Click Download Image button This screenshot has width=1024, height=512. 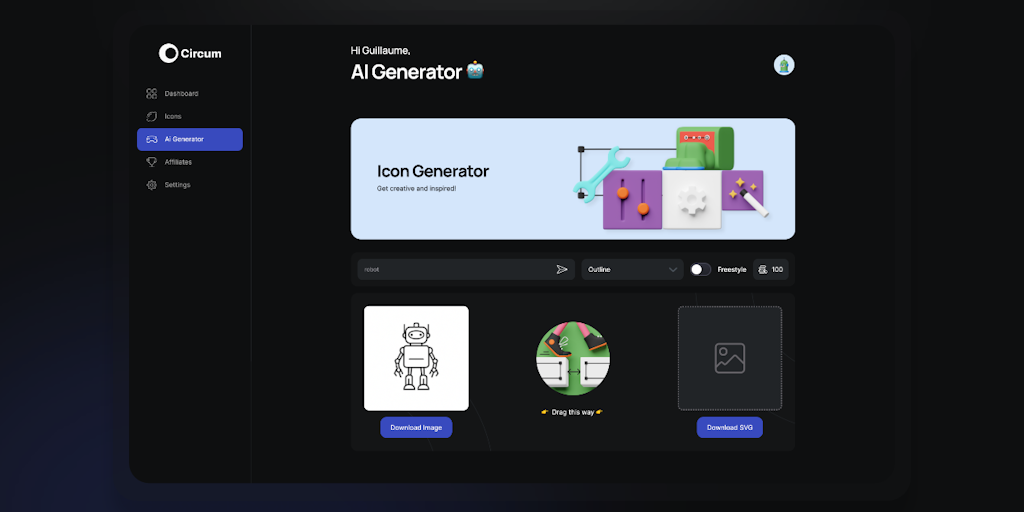coord(416,428)
